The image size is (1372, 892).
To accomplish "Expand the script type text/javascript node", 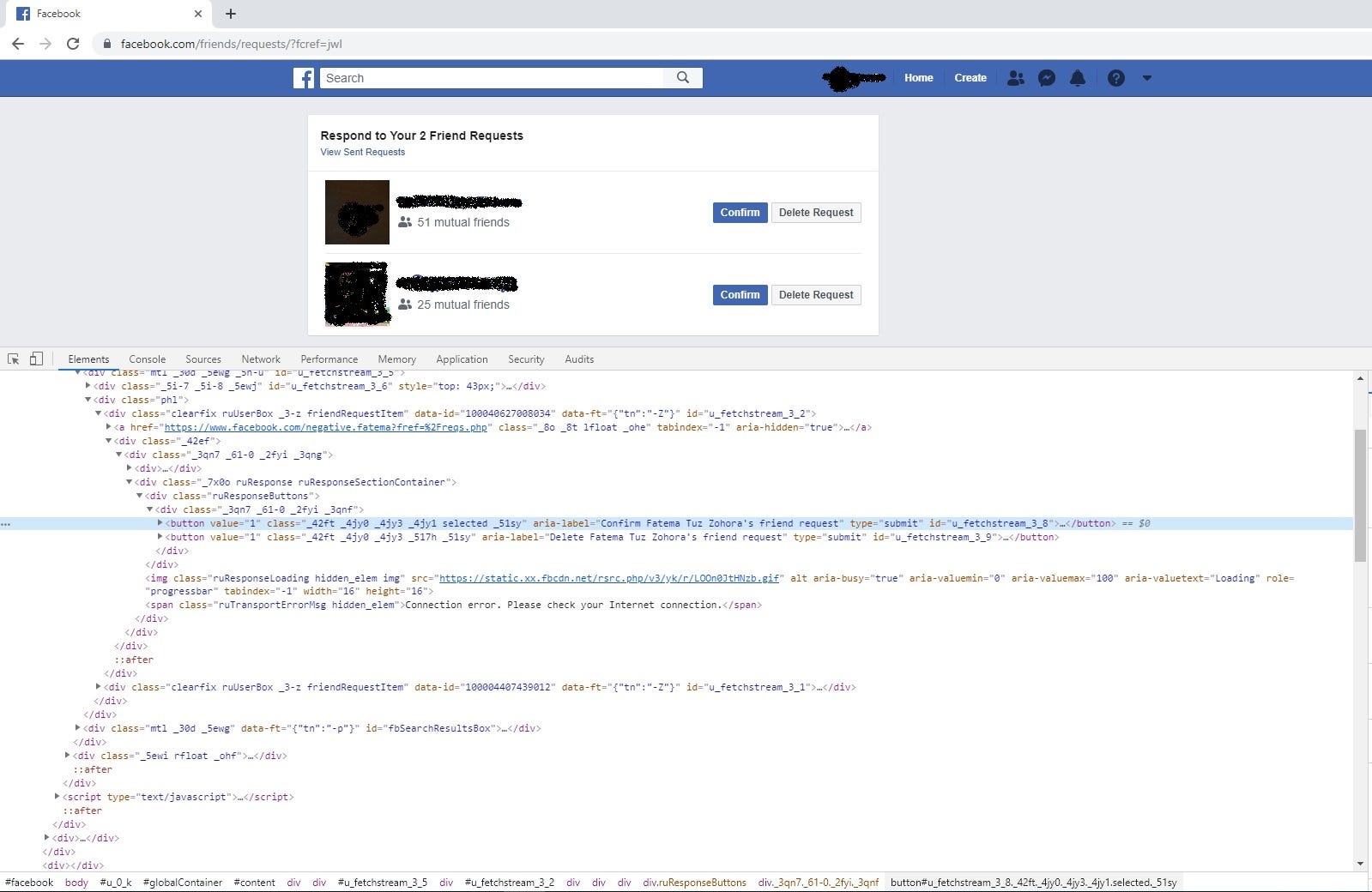I will (57, 797).
